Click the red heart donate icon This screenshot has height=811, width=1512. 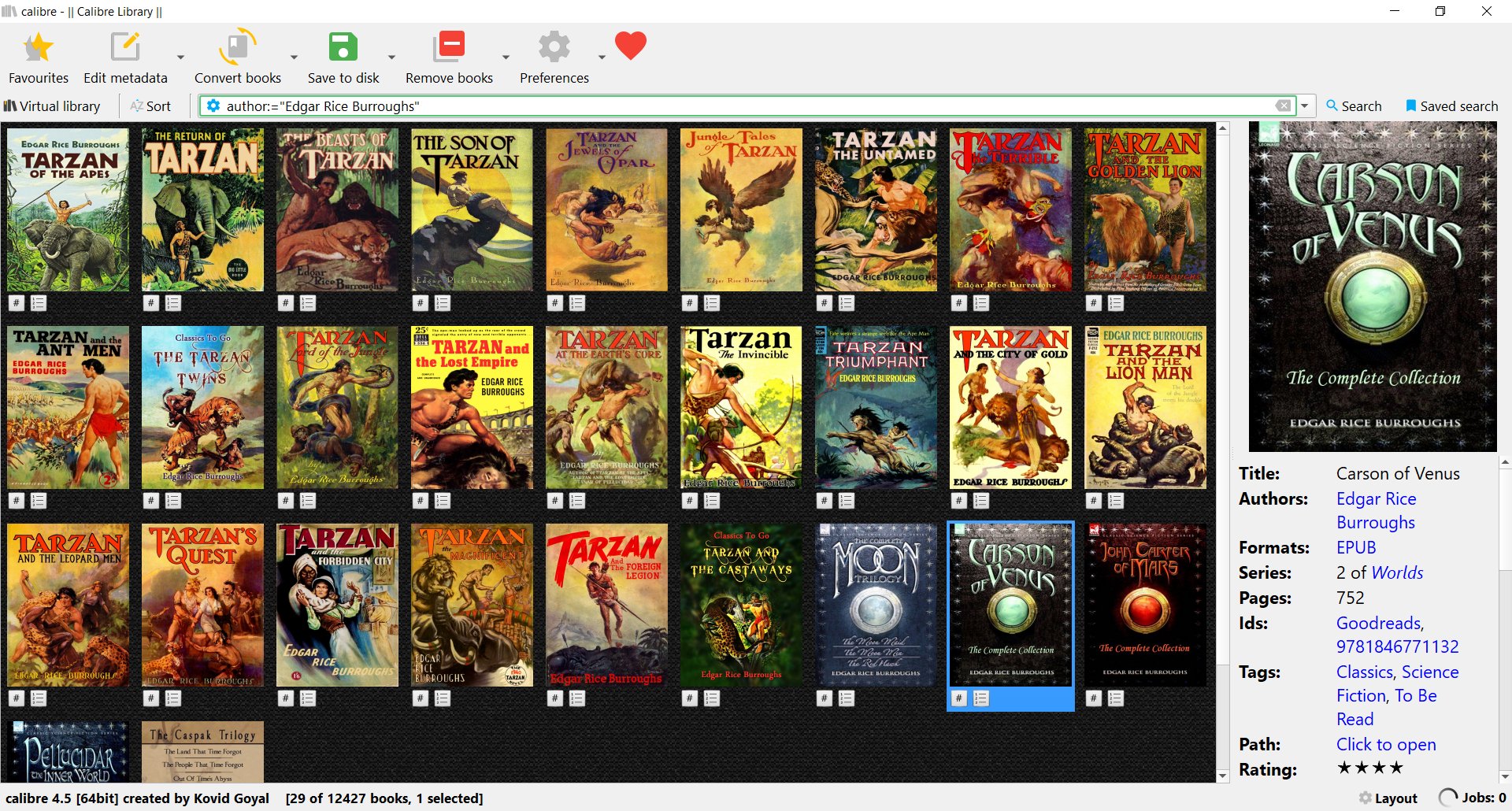coord(631,45)
